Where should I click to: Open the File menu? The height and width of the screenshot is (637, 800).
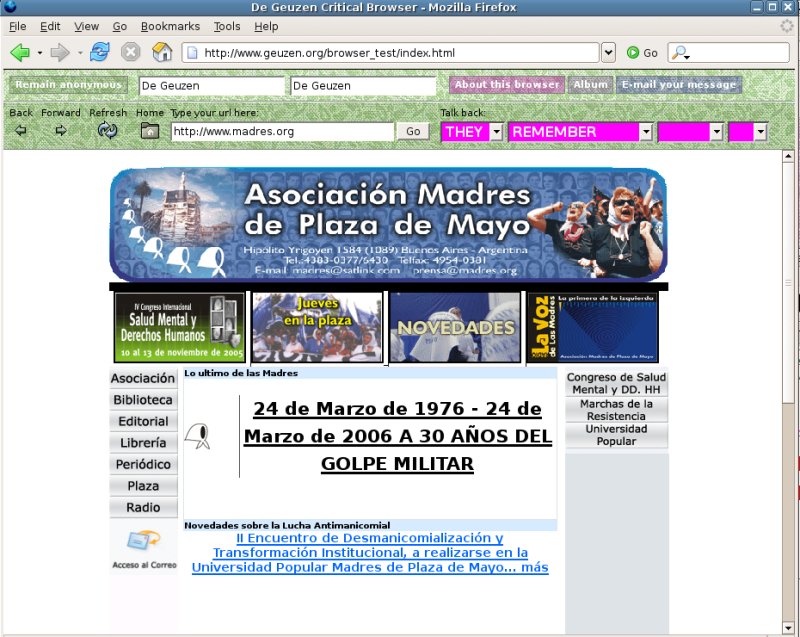tap(17, 26)
